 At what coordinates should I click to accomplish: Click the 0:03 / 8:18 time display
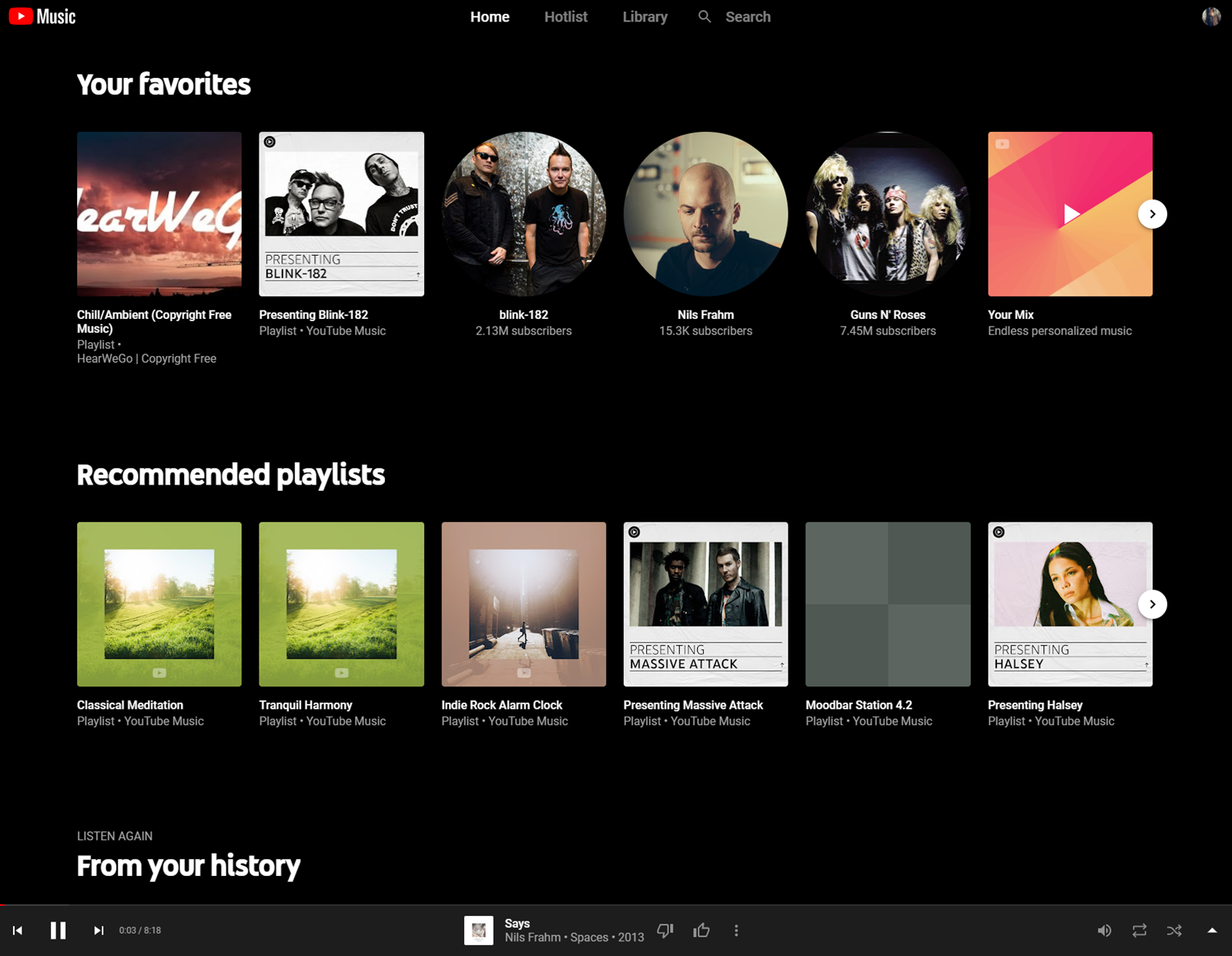pos(140,931)
